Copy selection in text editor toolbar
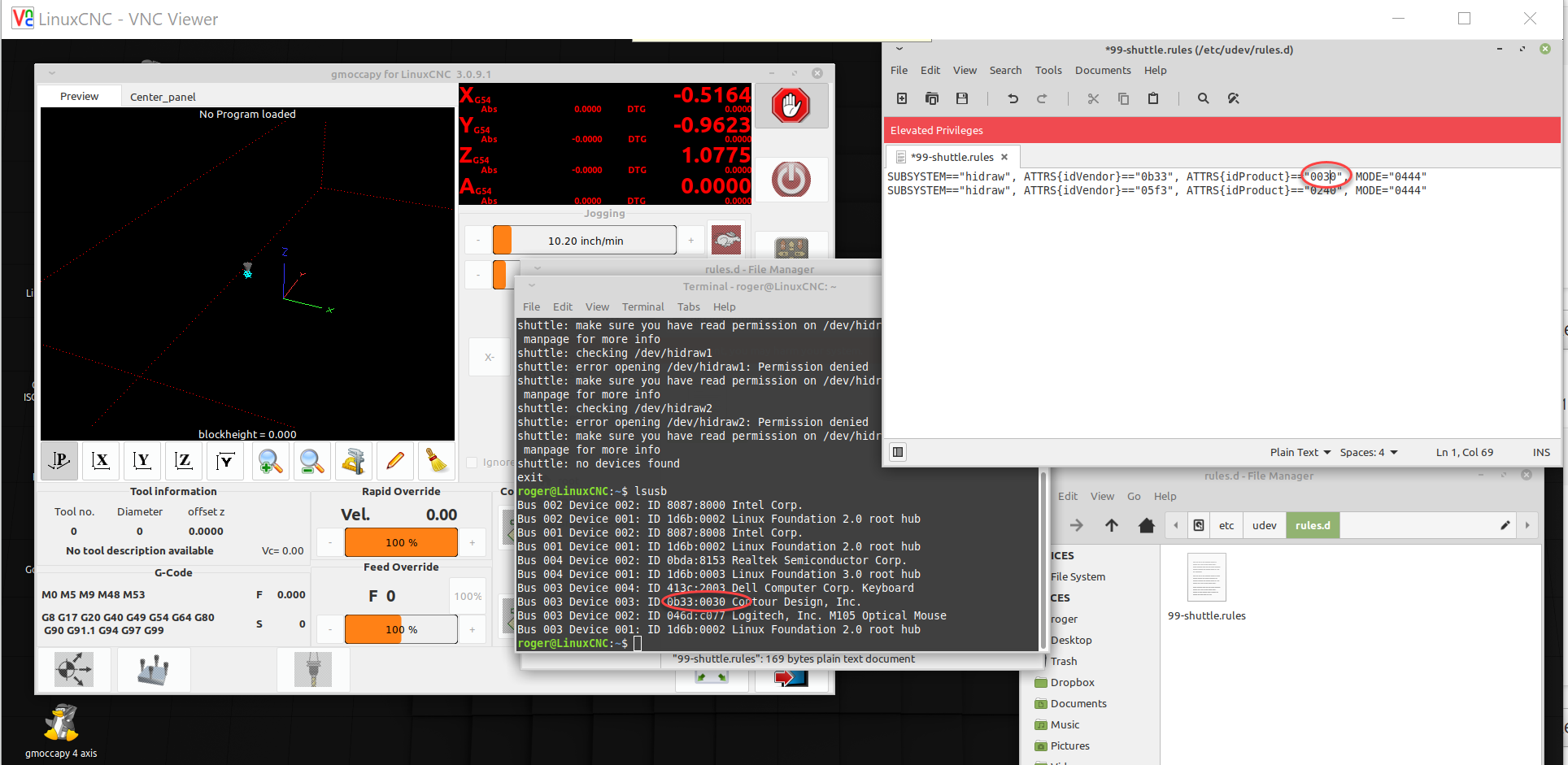The image size is (1568, 765). point(1123,98)
